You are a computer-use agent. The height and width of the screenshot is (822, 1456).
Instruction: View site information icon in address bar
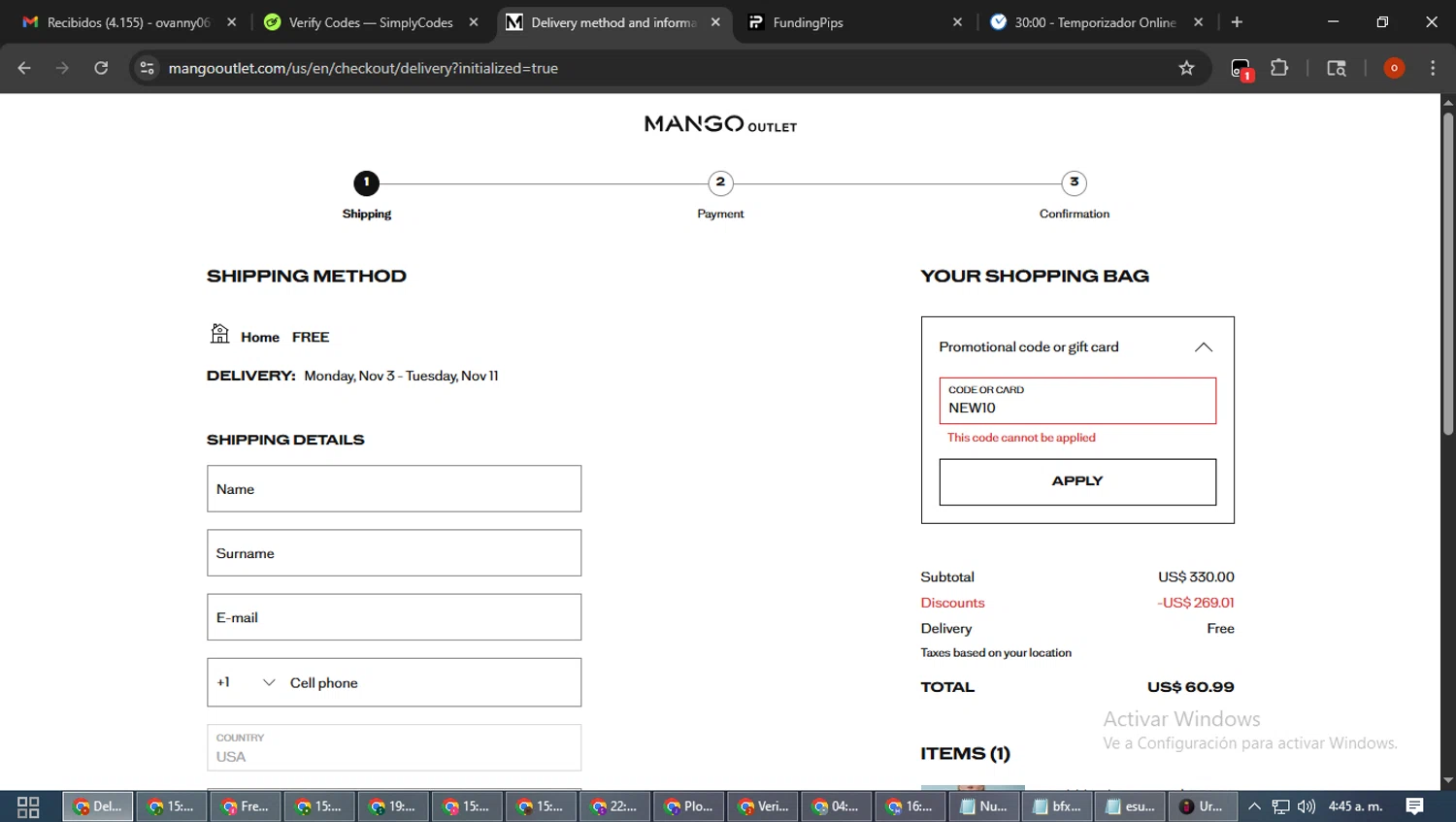[148, 68]
